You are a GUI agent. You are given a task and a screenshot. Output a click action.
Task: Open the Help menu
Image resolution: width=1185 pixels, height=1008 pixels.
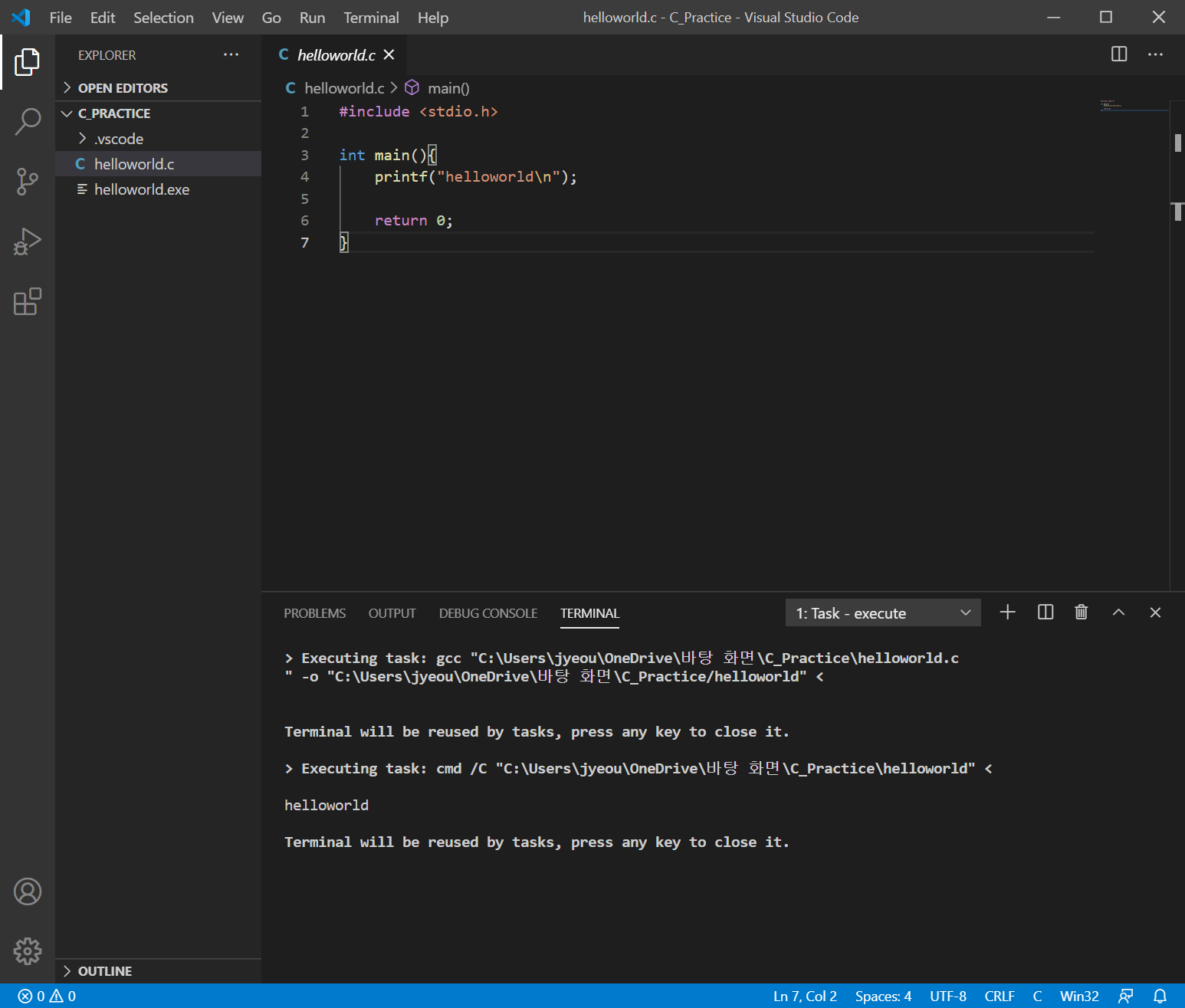click(x=433, y=18)
